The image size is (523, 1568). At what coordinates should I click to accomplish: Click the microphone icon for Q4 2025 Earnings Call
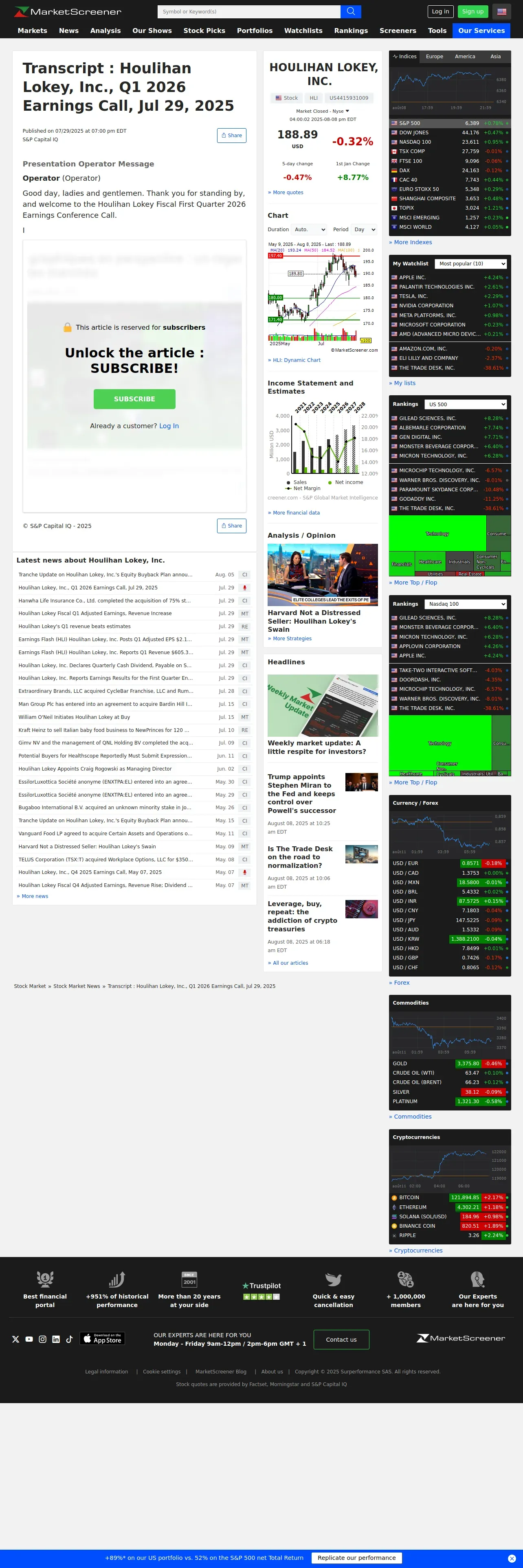[245, 872]
